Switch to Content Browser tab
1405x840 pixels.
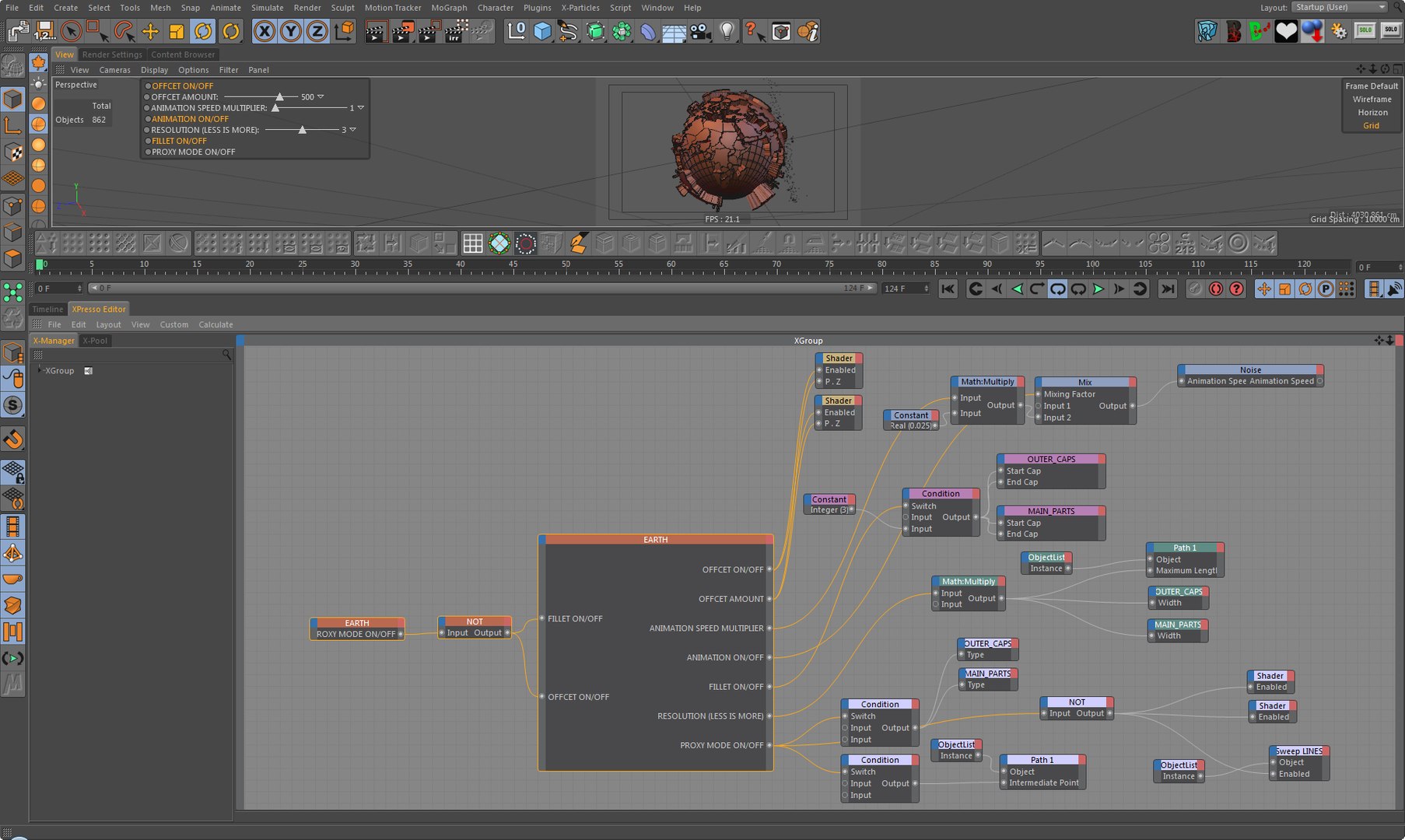pyautogui.click(x=183, y=54)
